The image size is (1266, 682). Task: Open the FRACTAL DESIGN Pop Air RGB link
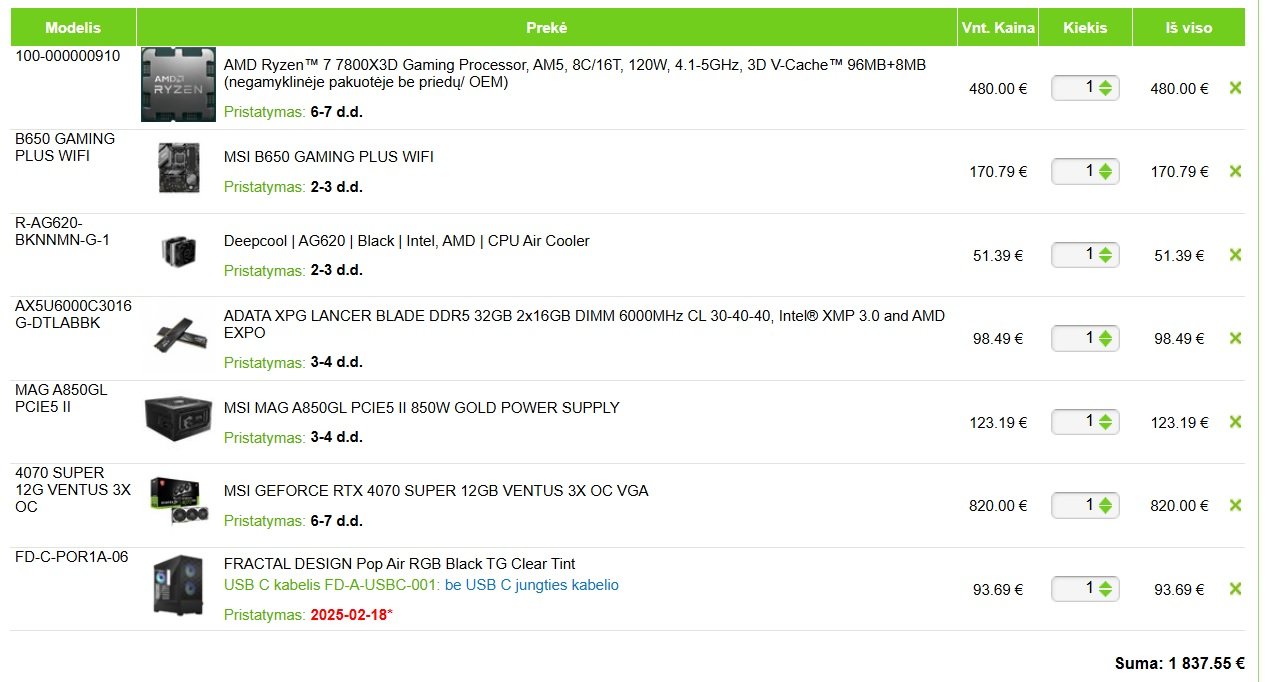pos(400,564)
